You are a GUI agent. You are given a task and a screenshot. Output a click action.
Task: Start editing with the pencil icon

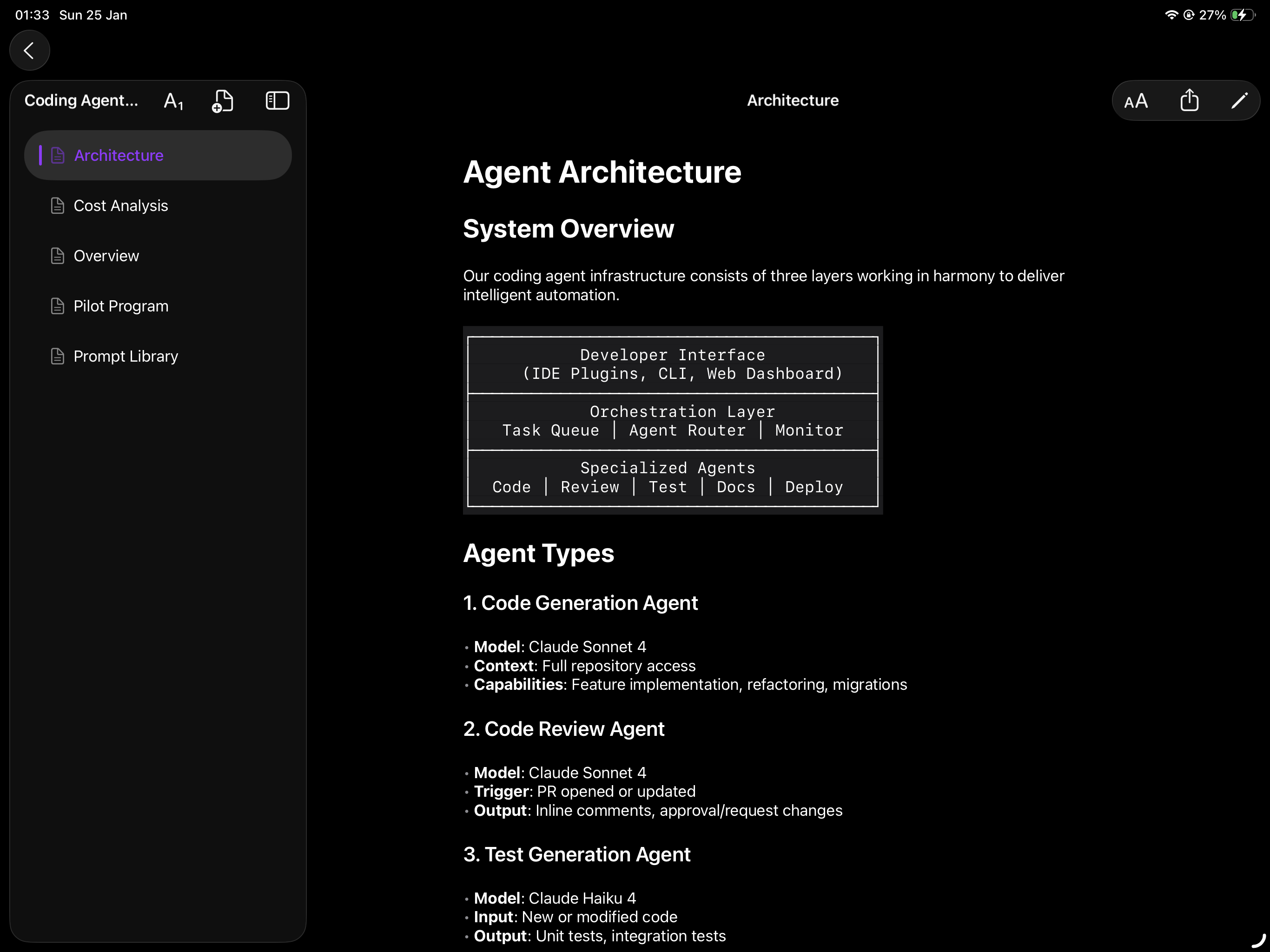tap(1238, 100)
